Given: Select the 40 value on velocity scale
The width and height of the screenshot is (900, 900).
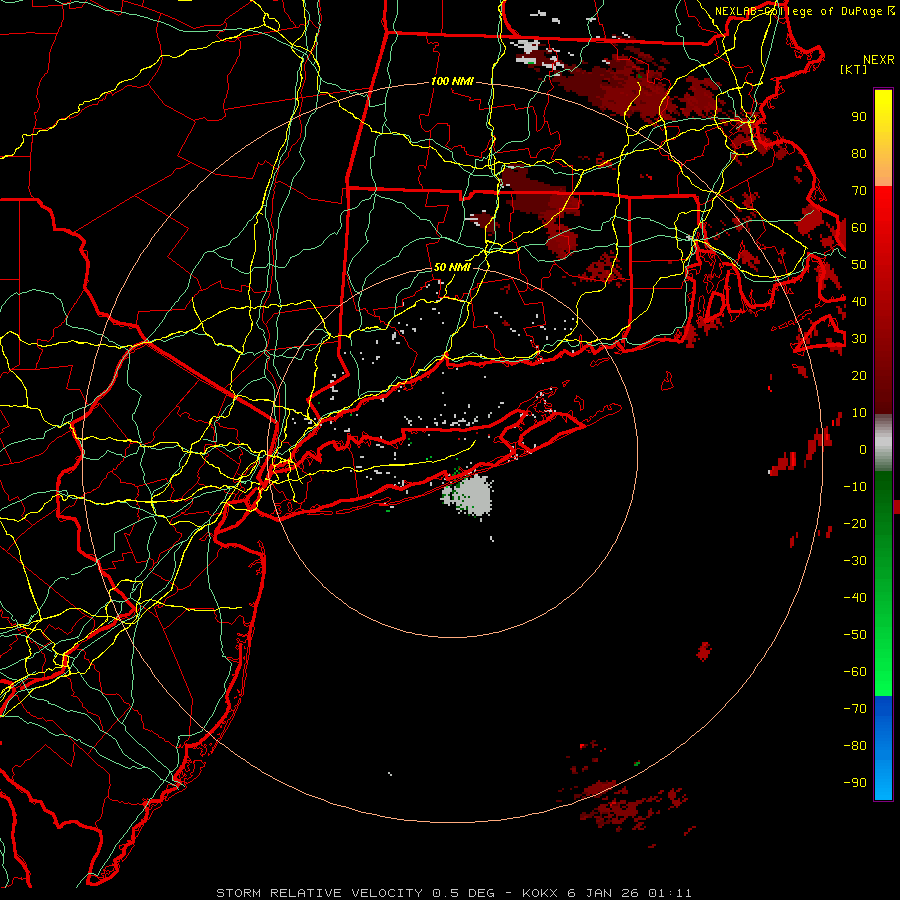Looking at the screenshot, I should click(859, 301).
